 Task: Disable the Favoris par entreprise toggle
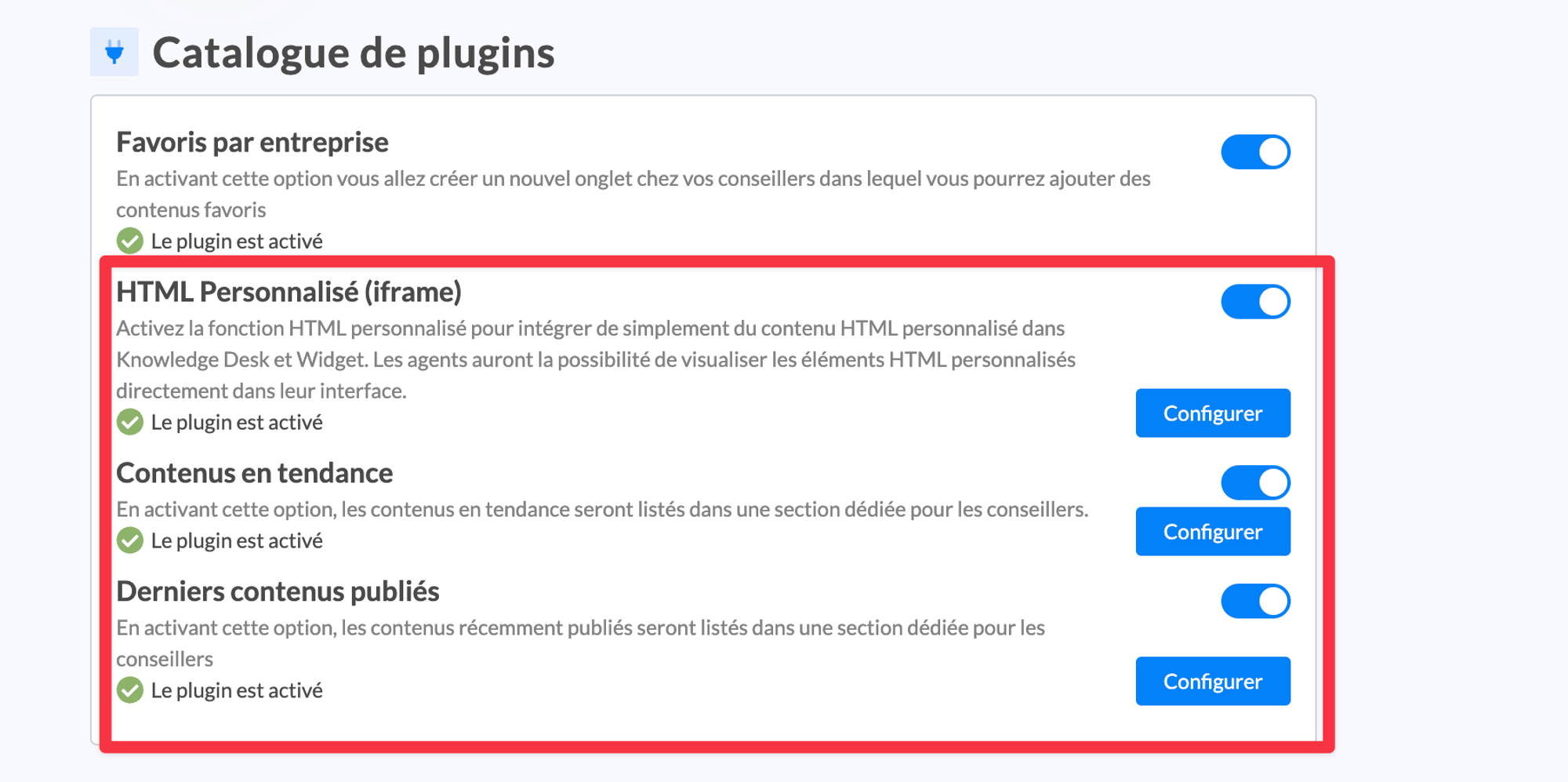(x=1255, y=152)
